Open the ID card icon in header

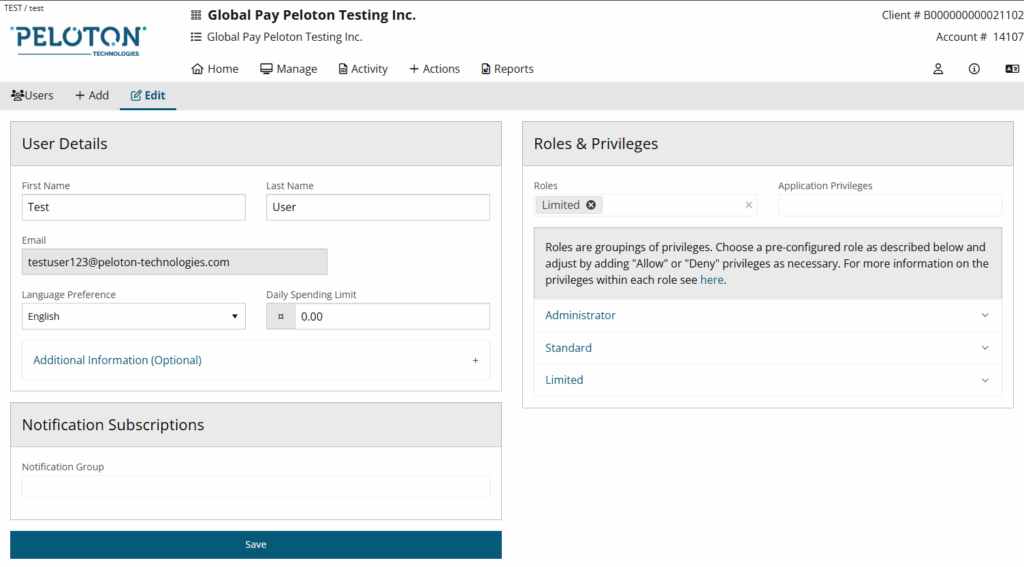coord(1012,69)
